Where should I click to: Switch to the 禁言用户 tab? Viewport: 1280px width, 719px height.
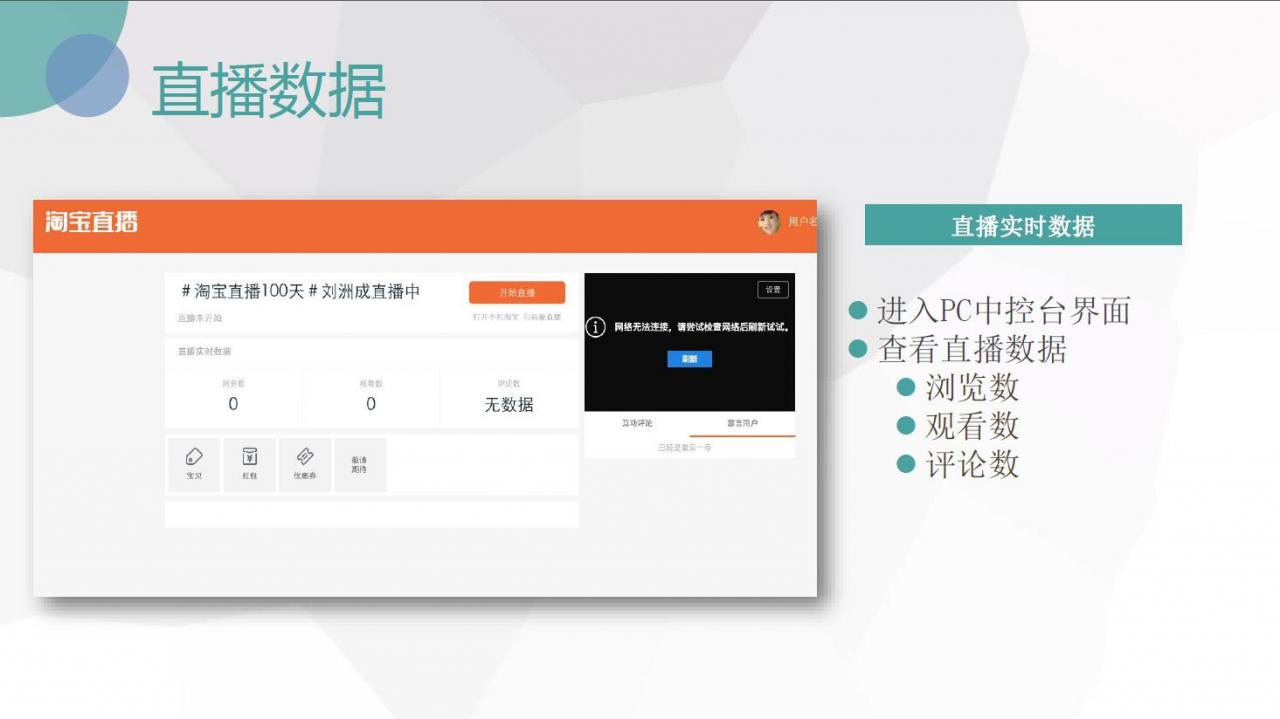[742, 424]
